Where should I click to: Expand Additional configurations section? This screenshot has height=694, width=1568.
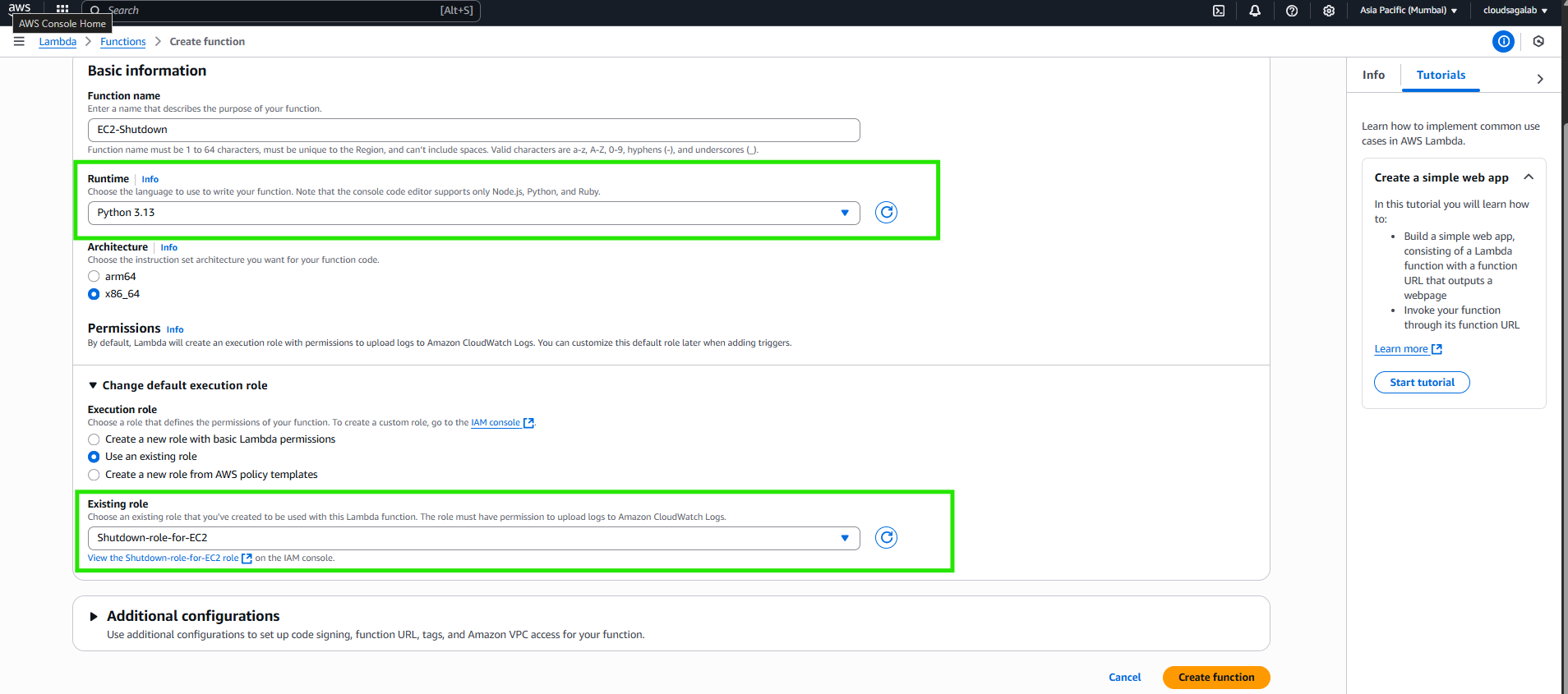[94, 616]
